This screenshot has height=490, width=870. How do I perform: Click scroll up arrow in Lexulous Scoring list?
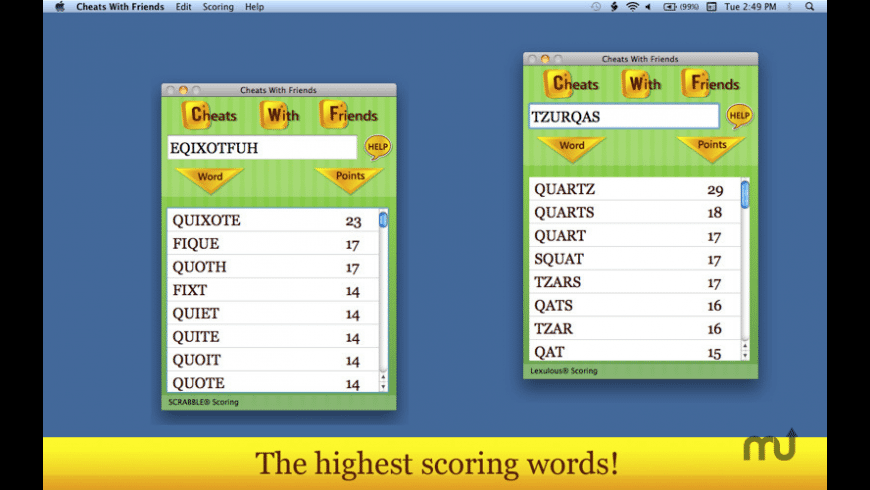tap(745, 347)
